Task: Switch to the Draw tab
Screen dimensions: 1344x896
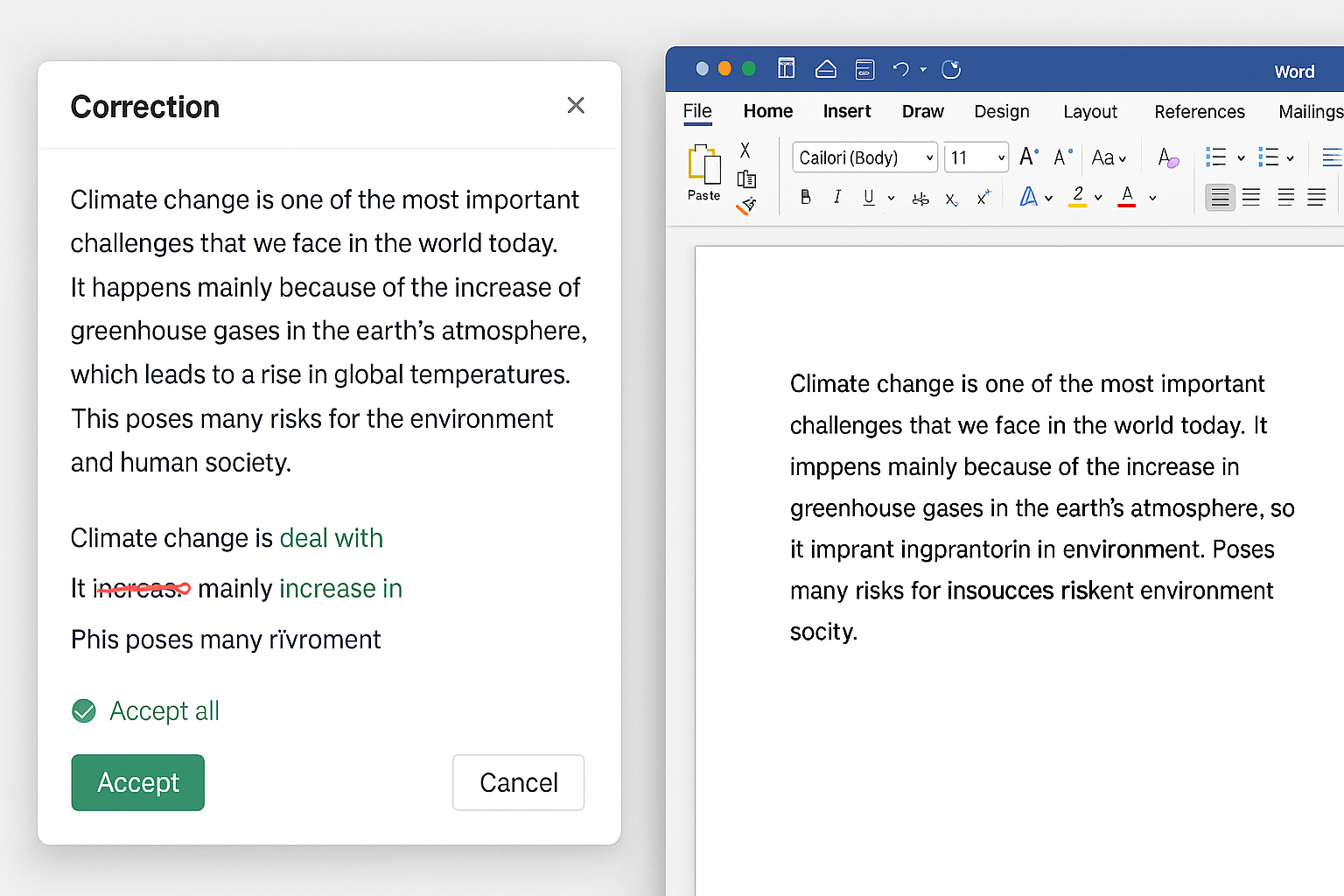Action: click(923, 111)
